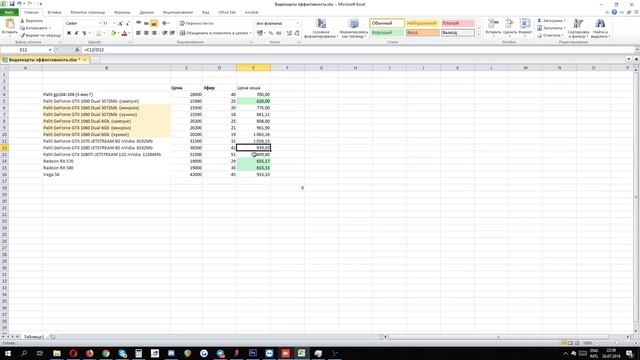Click the Save icon in quick access toolbar

(12, 4)
